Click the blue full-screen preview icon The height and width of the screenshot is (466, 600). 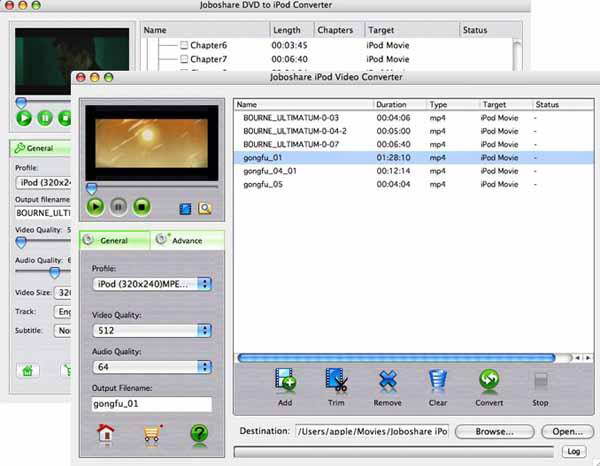tap(186, 209)
